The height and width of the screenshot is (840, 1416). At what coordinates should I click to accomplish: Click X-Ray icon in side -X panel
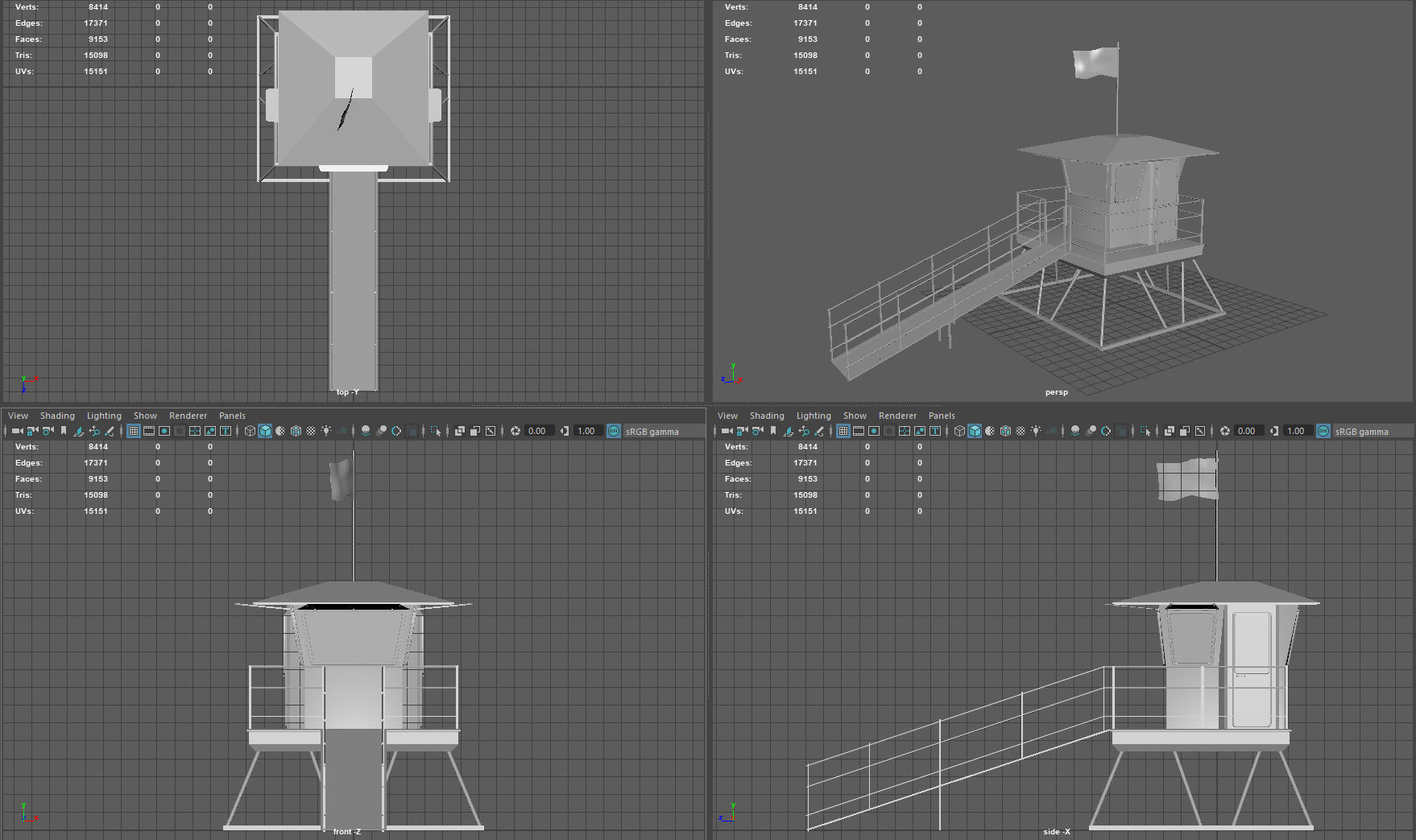coord(1169,431)
